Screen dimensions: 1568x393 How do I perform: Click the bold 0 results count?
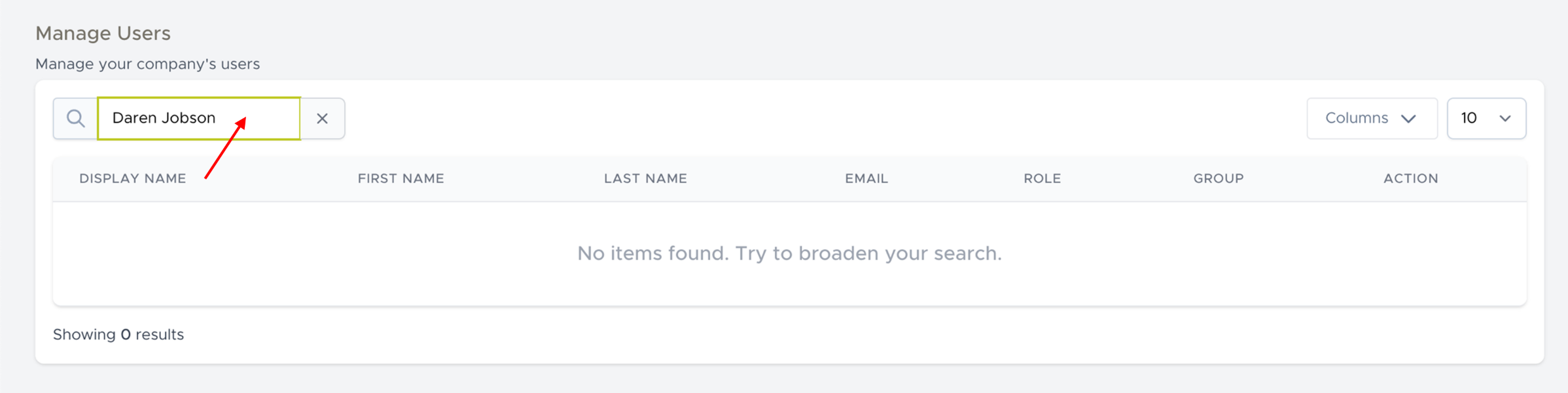(x=126, y=335)
